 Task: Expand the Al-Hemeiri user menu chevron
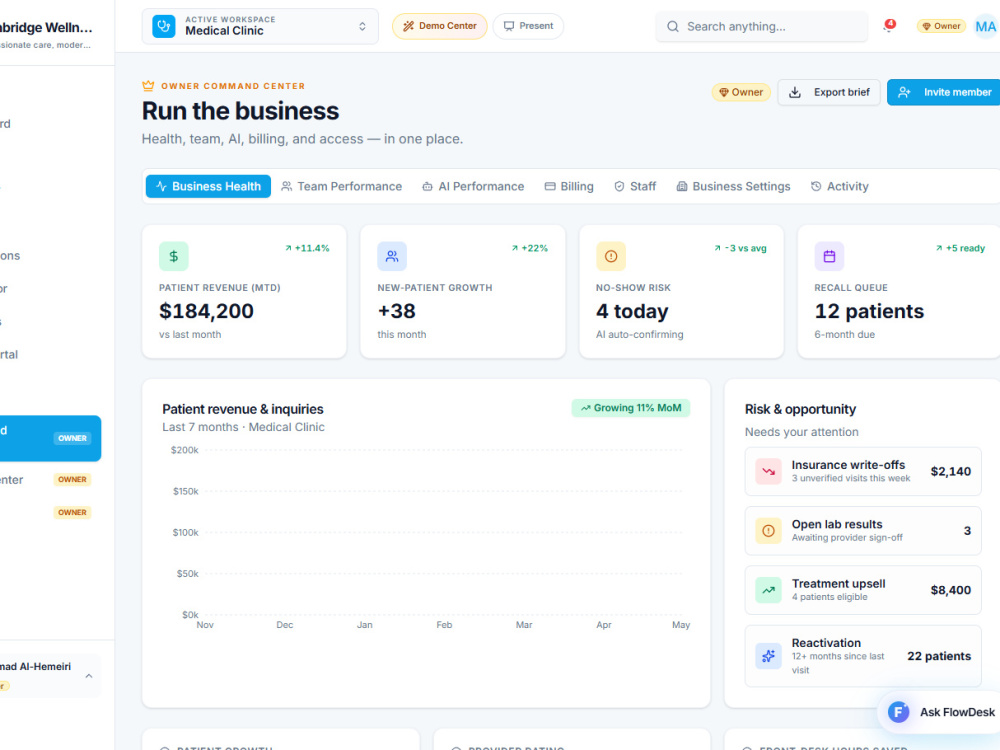pos(89,675)
